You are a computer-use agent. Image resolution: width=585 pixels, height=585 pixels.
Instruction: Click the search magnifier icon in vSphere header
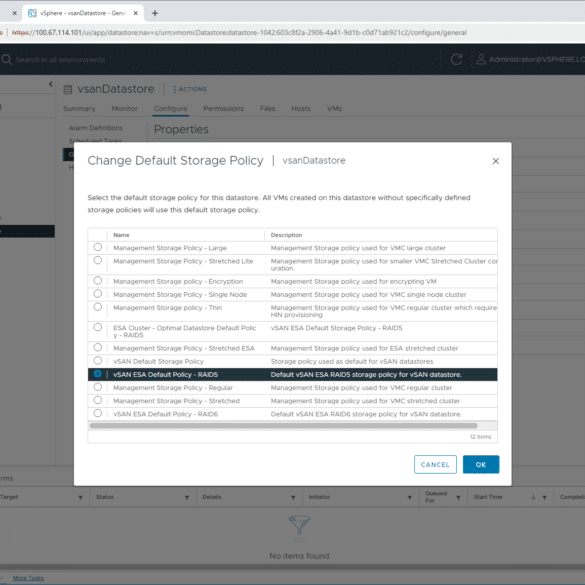(x=6, y=59)
